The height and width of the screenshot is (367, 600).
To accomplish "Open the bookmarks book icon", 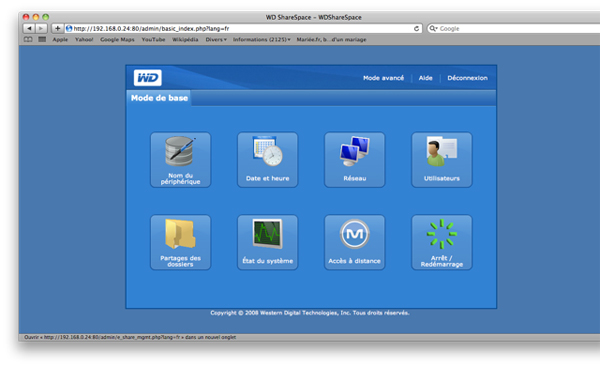I will tap(28, 39).
